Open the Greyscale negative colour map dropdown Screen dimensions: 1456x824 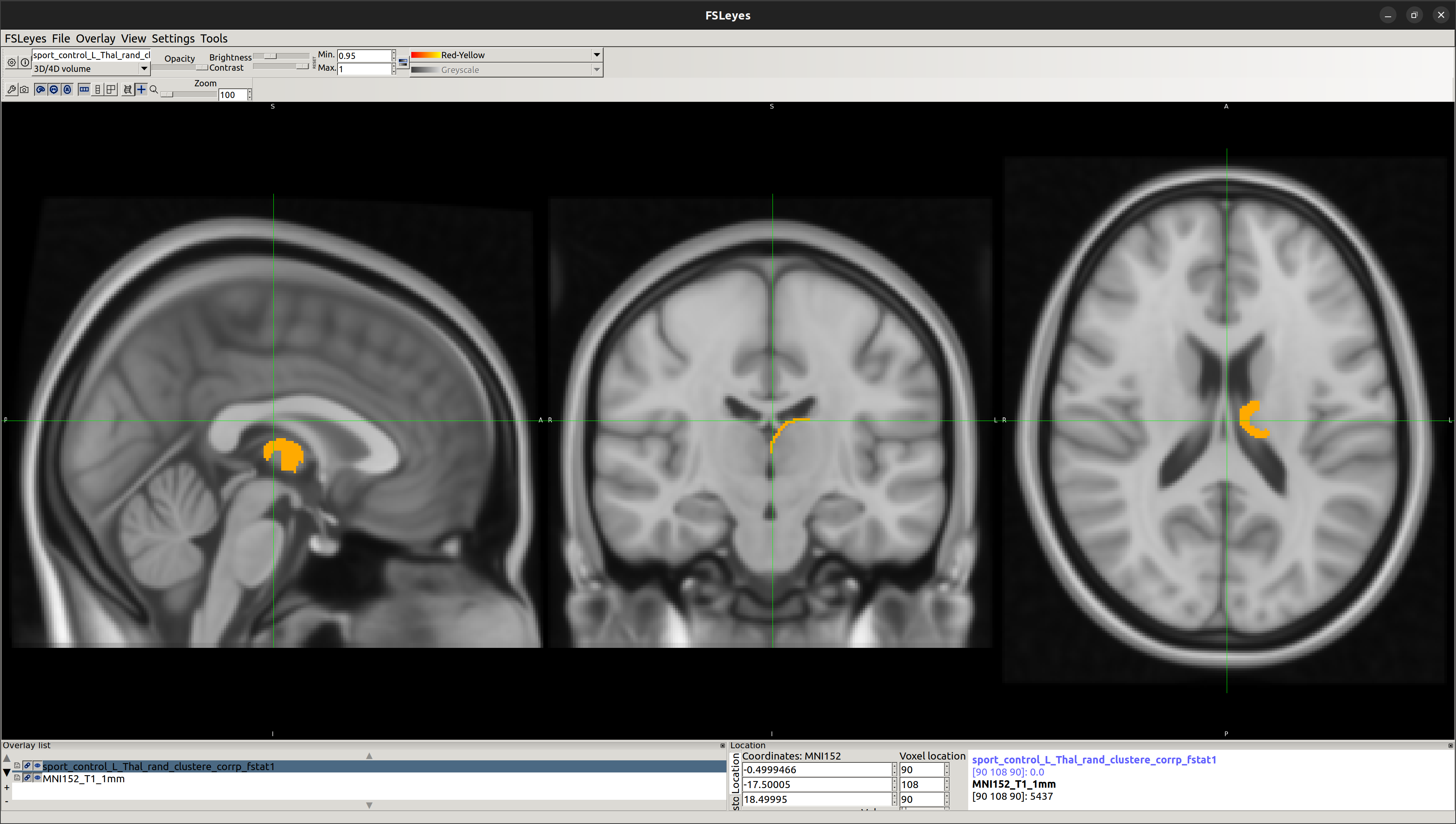point(596,70)
